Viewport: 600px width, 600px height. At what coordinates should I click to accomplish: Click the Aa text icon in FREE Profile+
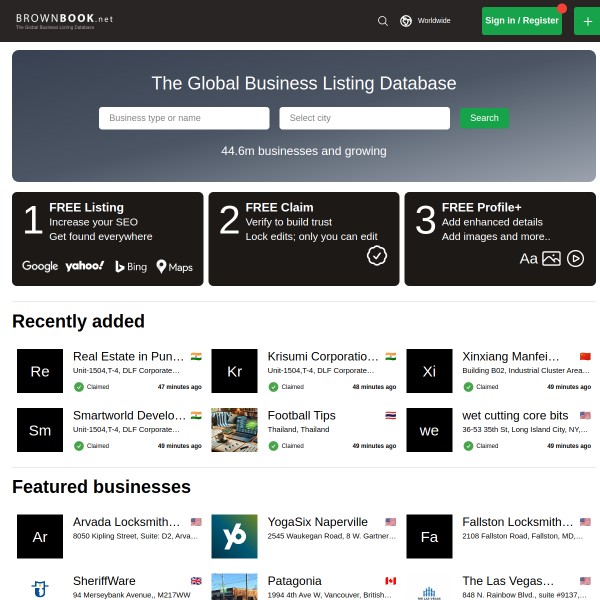pyautogui.click(x=528, y=259)
